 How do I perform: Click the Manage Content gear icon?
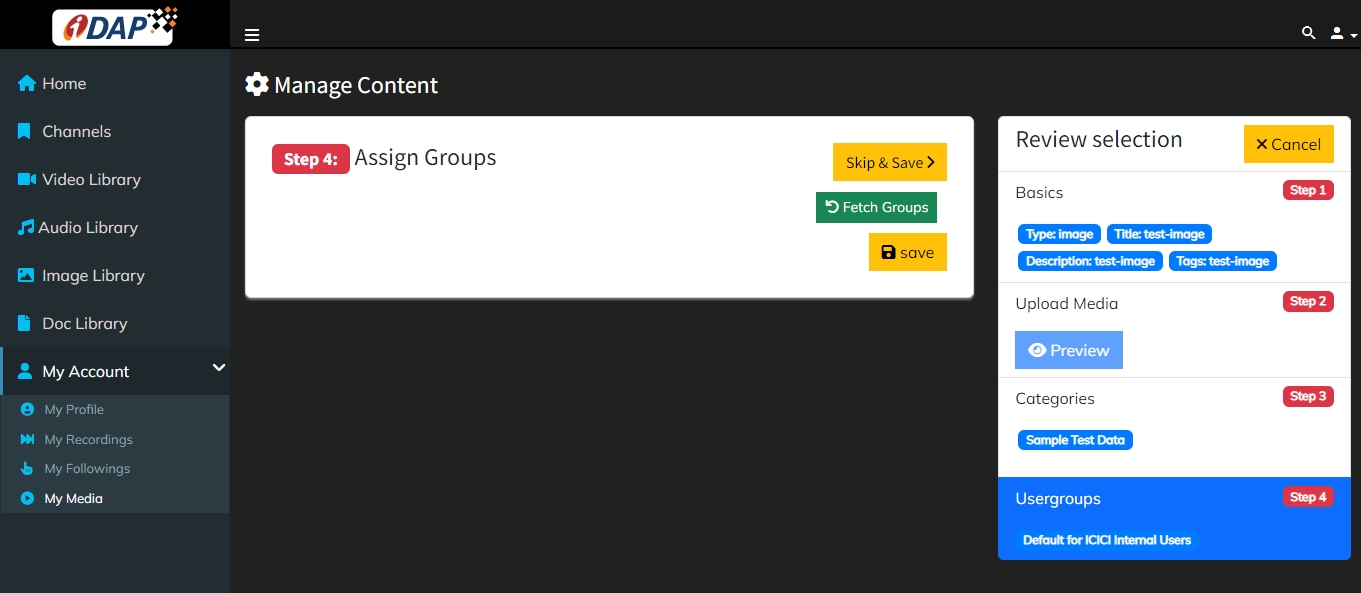(x=257, y=85)
